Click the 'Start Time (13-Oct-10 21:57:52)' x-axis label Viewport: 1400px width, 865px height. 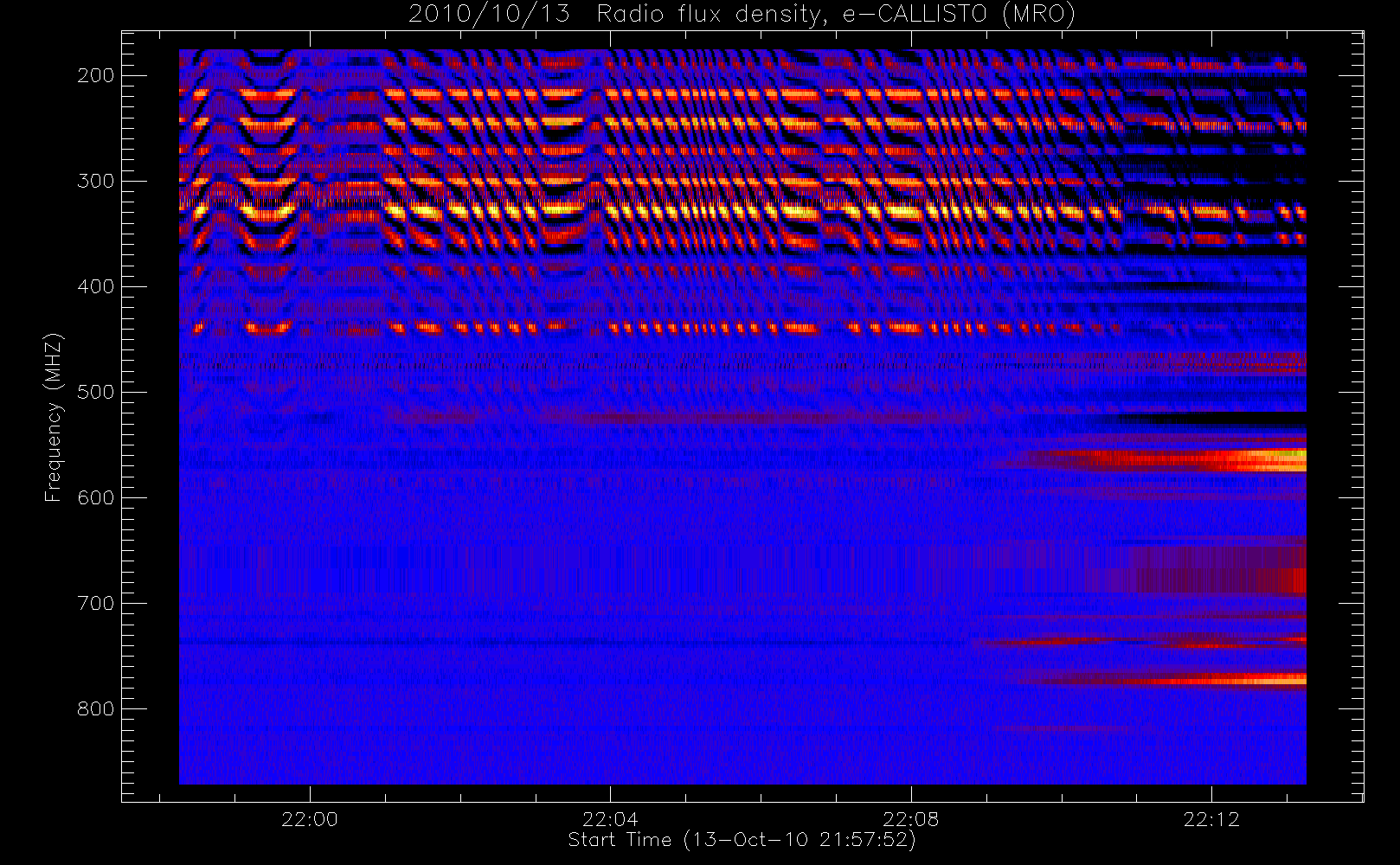tap(742, 840)
